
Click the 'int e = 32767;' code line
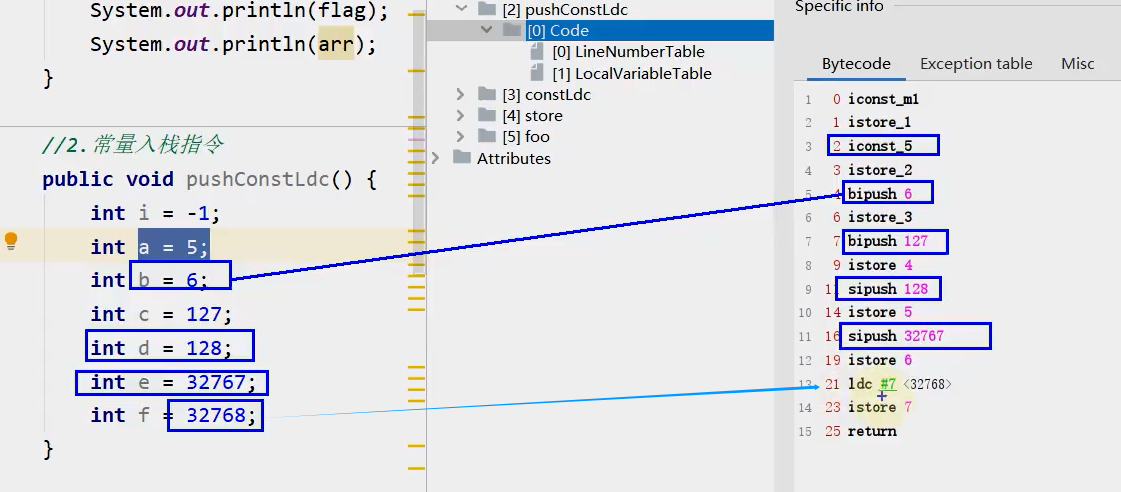[x=173, y=383]
